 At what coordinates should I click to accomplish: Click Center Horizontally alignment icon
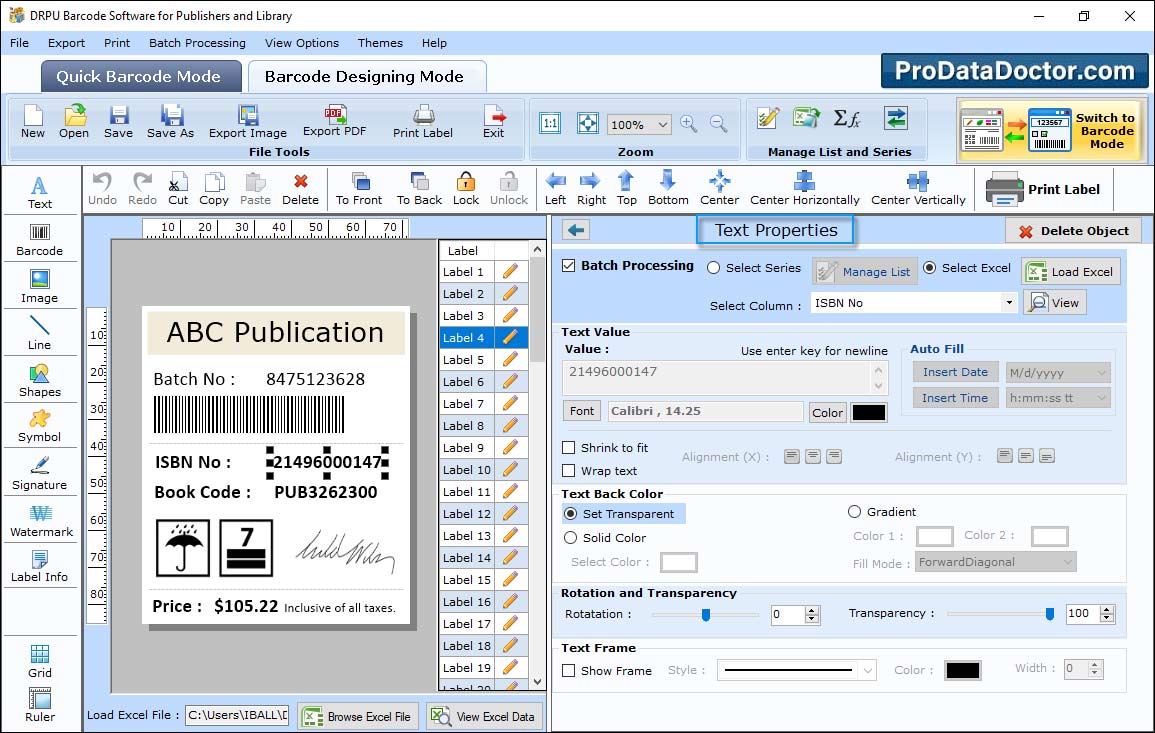pyautogui.click(x=804, y=187)
